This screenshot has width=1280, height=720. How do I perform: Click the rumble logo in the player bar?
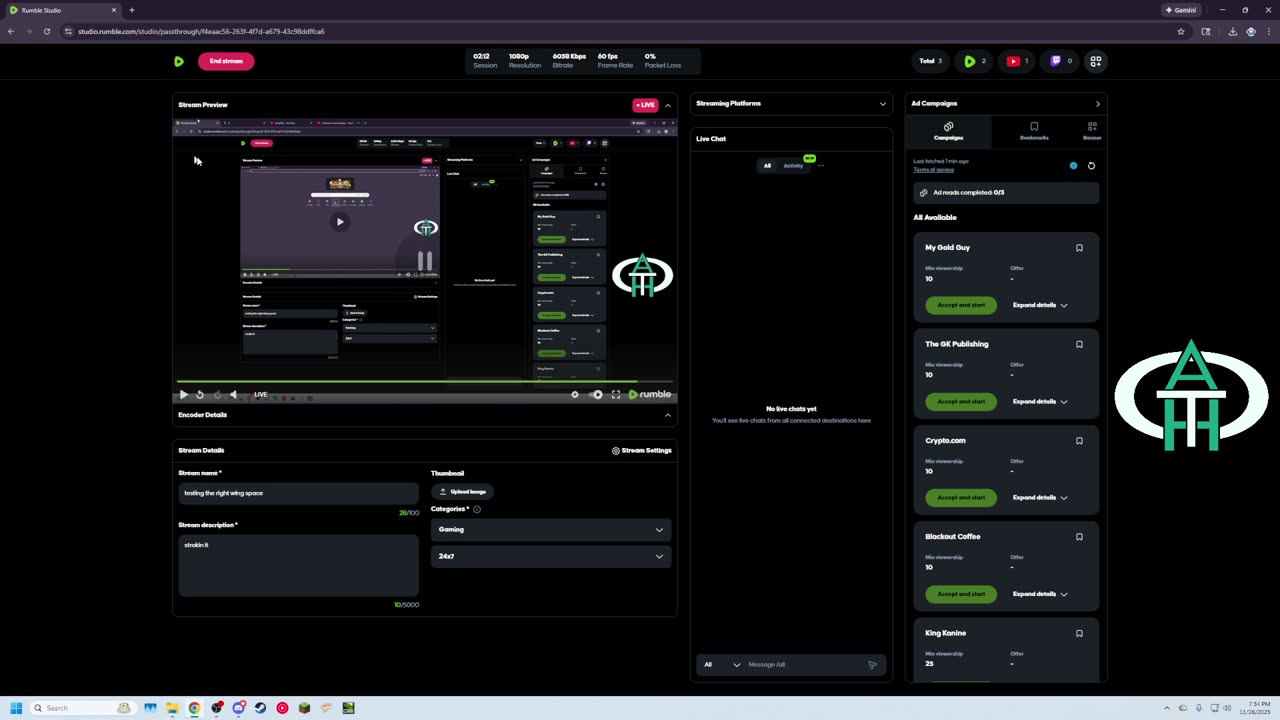pos(649,395)
